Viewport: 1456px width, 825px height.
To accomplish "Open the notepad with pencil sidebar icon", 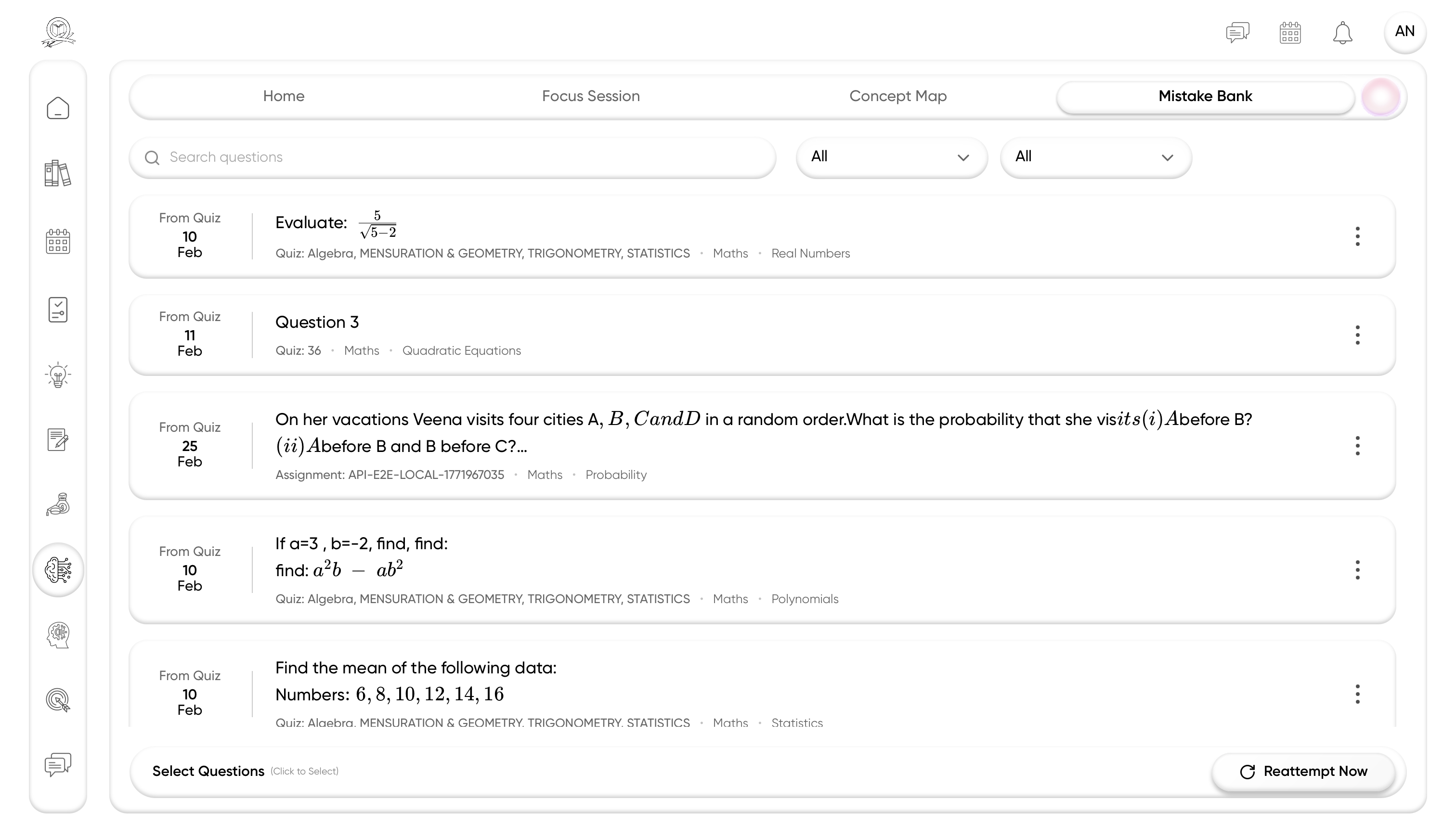I will point(58,440).
